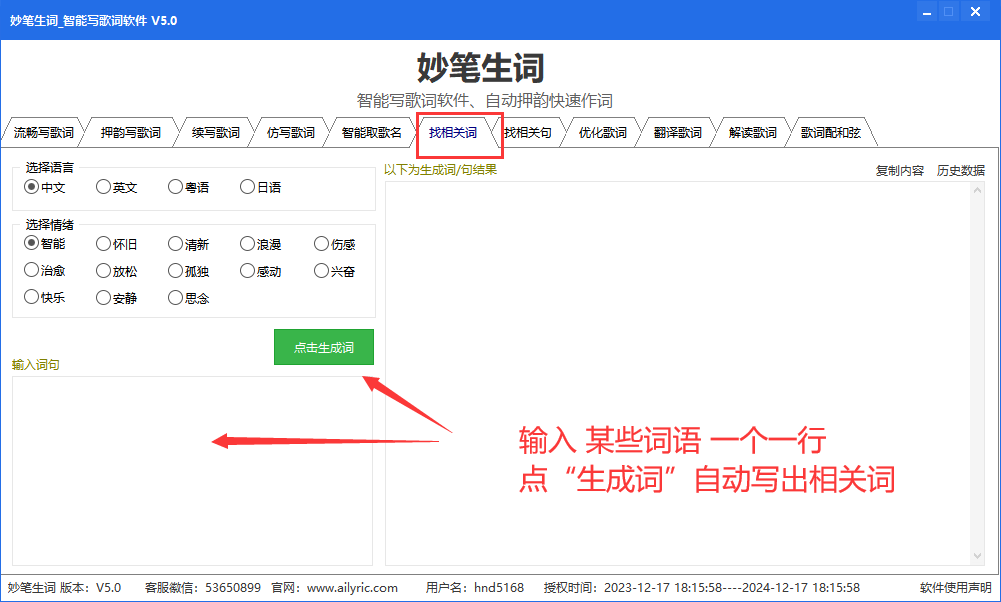Open the 续写歌词 tab
Image resolution: width=1001 pixels, height=602 pixels.
tap(216, 133)
